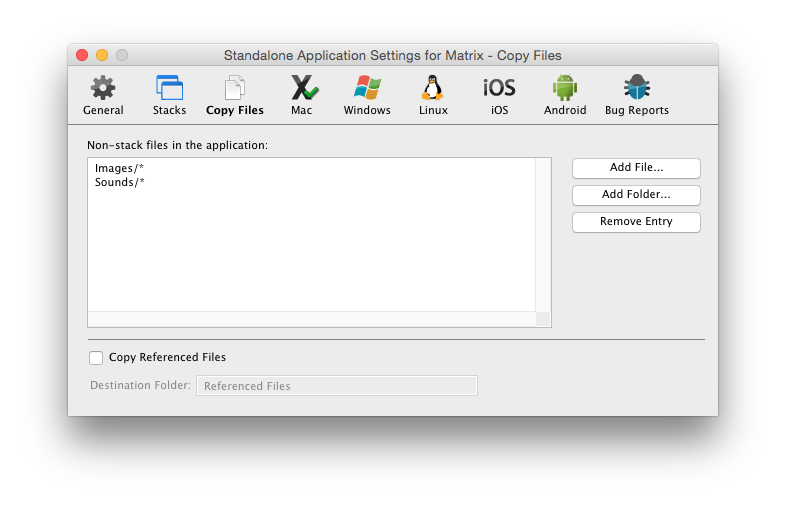Click the yellow minimize window button

[102, 55]
